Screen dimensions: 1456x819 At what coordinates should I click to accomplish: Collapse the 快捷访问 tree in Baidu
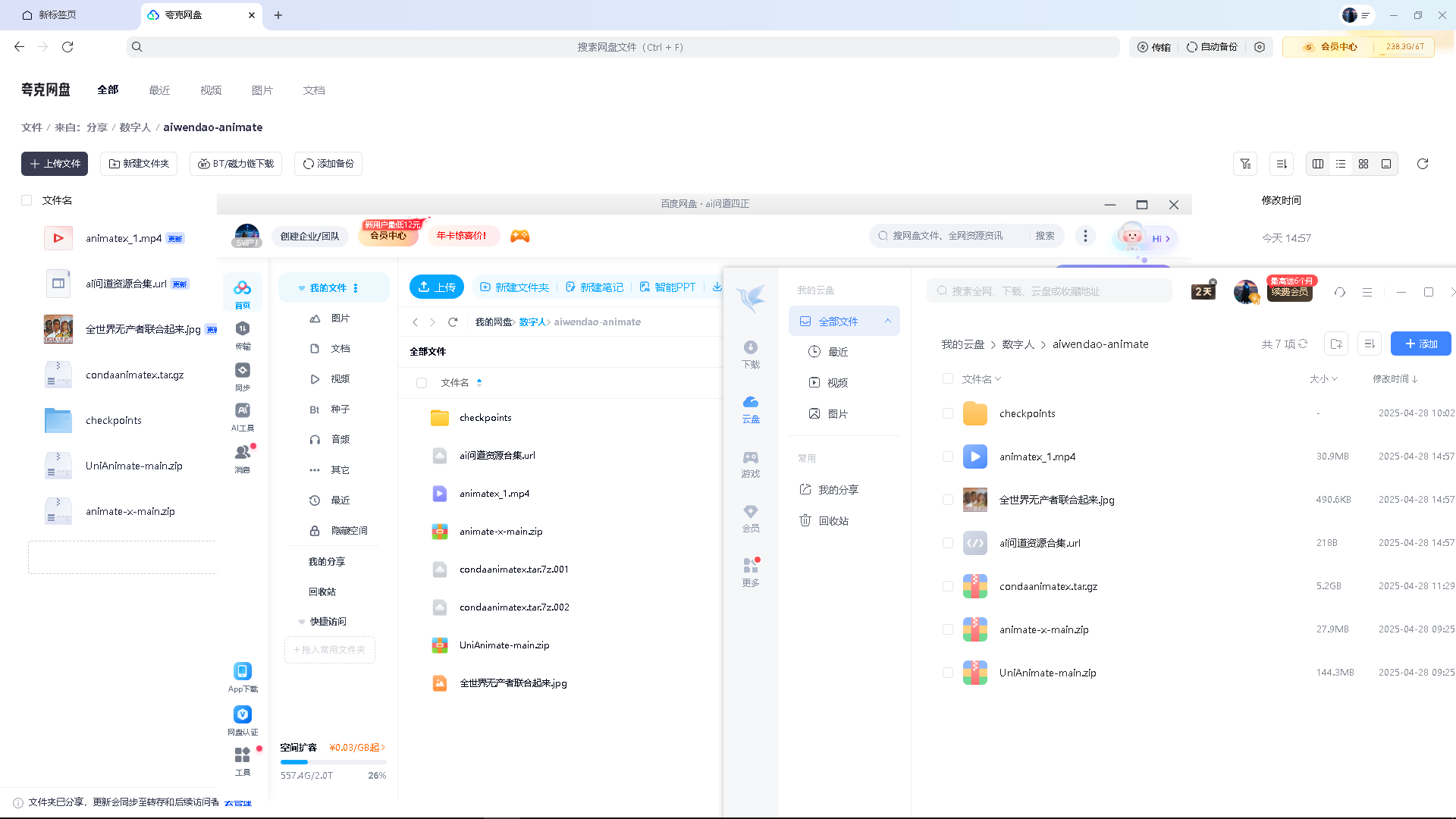coord(302,622)
